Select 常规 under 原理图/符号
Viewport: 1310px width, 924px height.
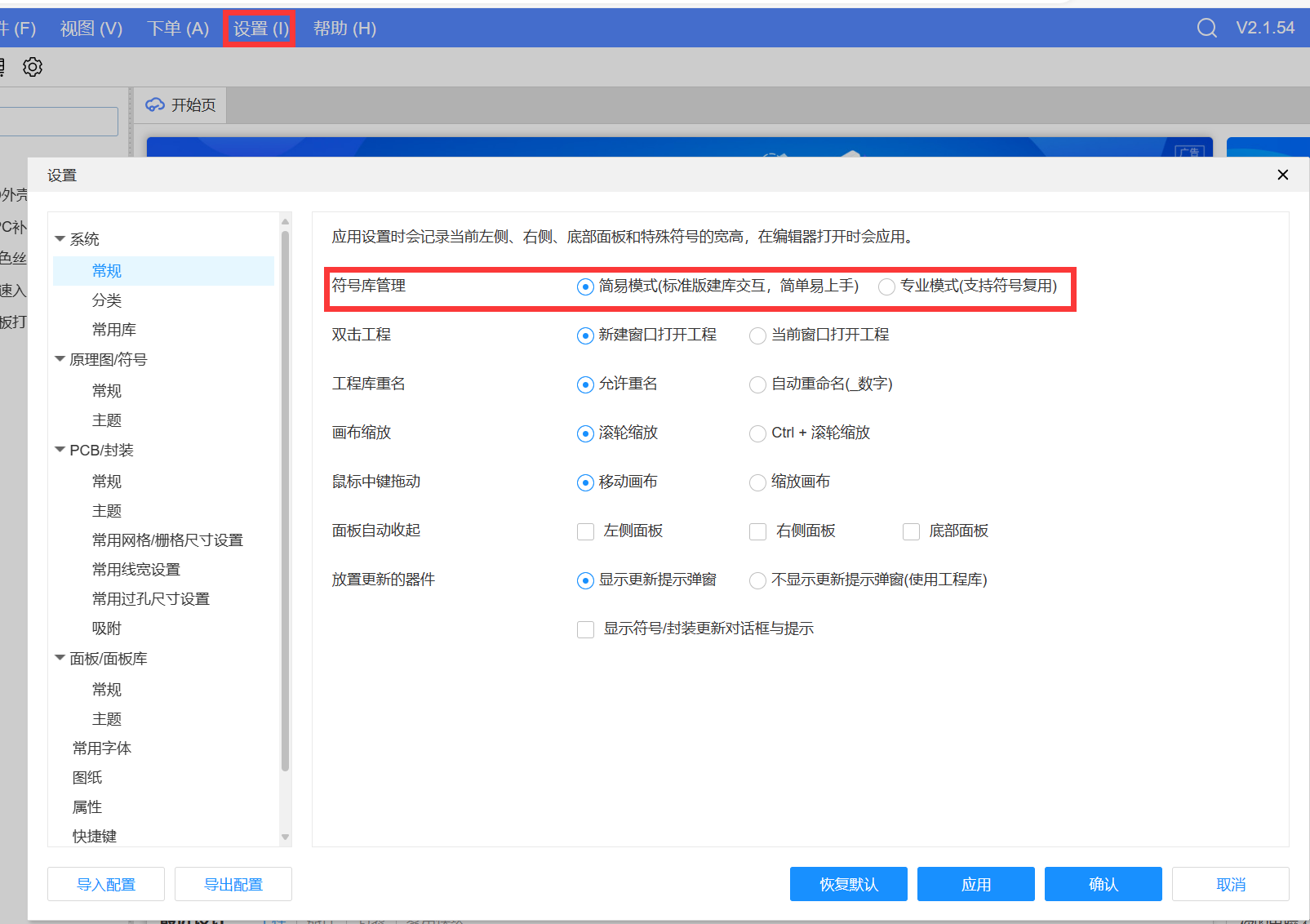tap(107, 391)
